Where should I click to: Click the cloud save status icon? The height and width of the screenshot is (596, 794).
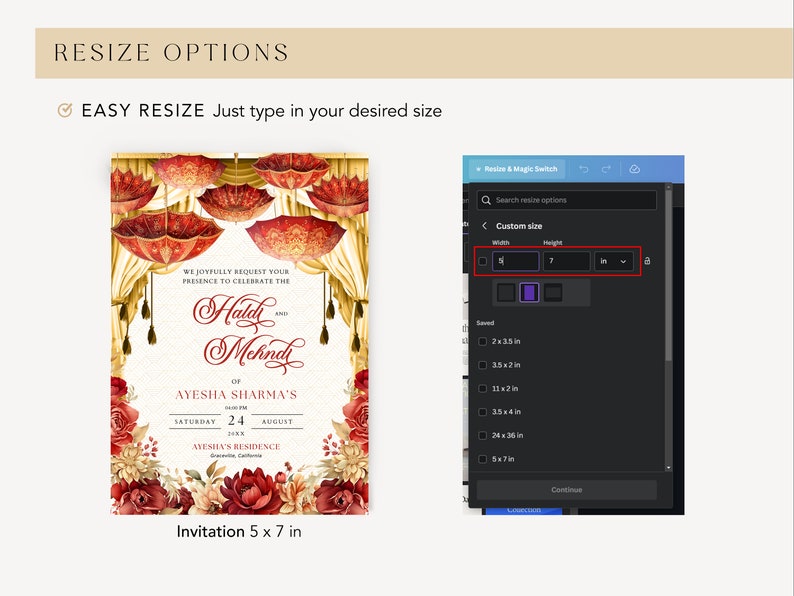634,169
